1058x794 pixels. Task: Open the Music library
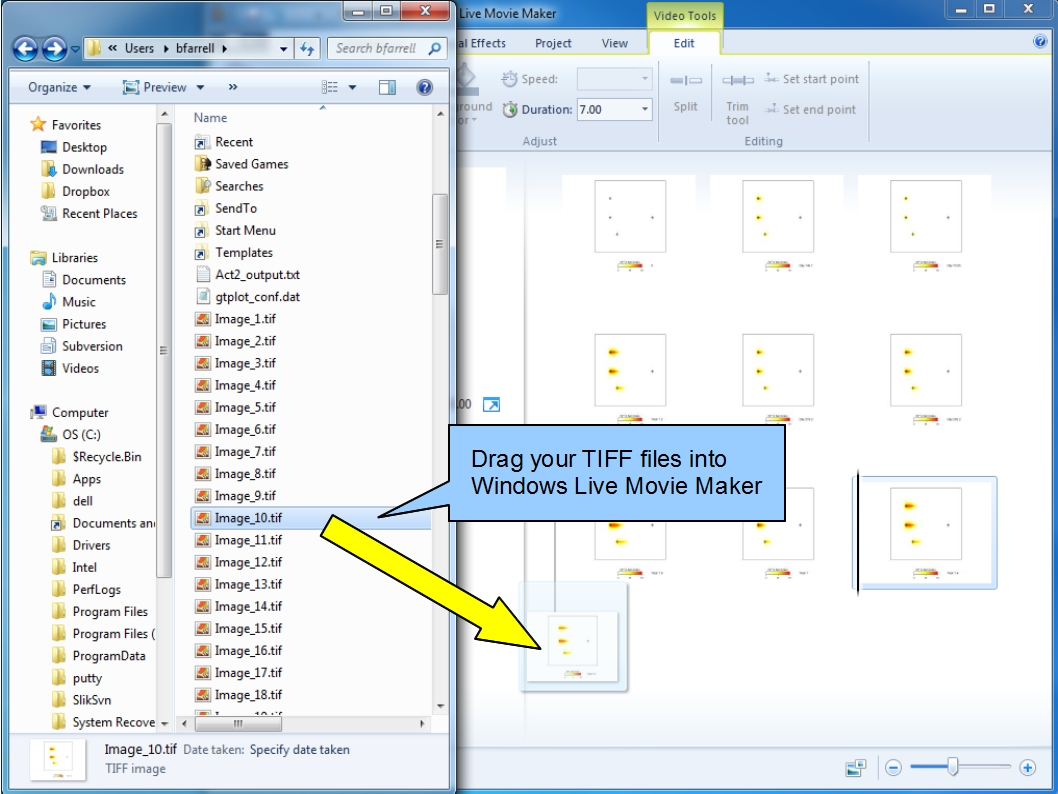coord(79,302)
